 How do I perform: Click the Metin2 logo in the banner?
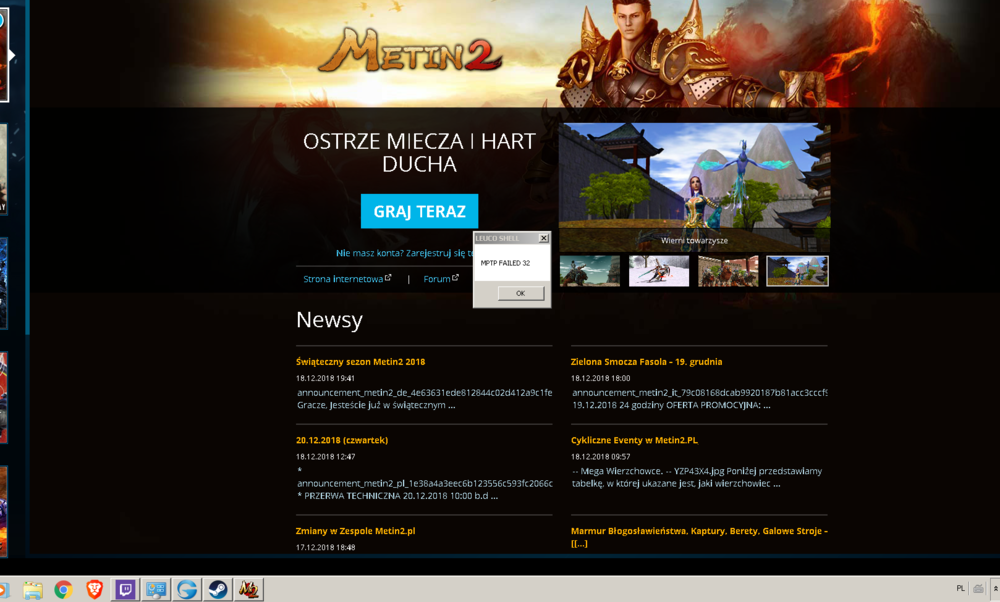[x=411, y=52]
